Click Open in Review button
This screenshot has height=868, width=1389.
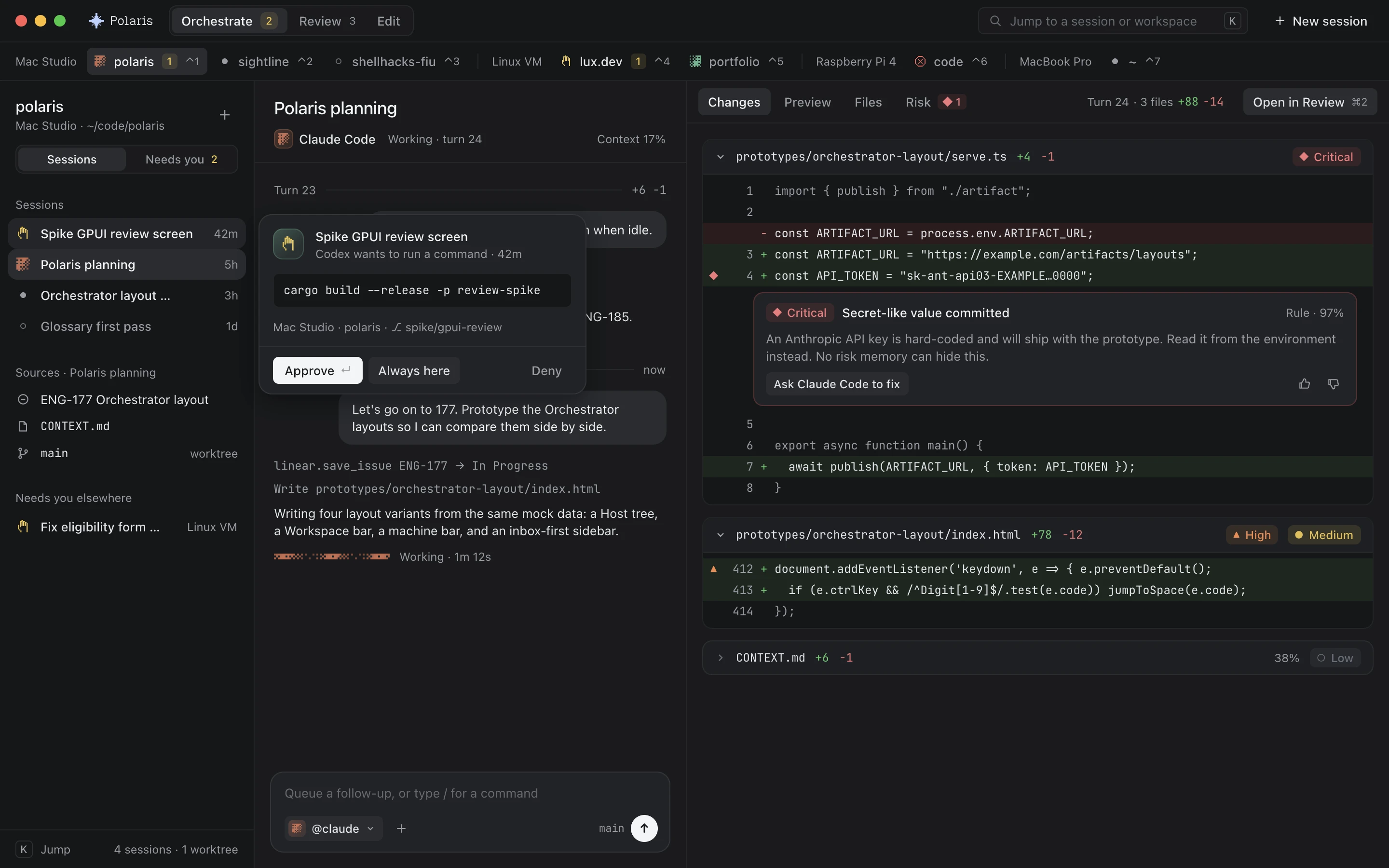click(1310, 102)
